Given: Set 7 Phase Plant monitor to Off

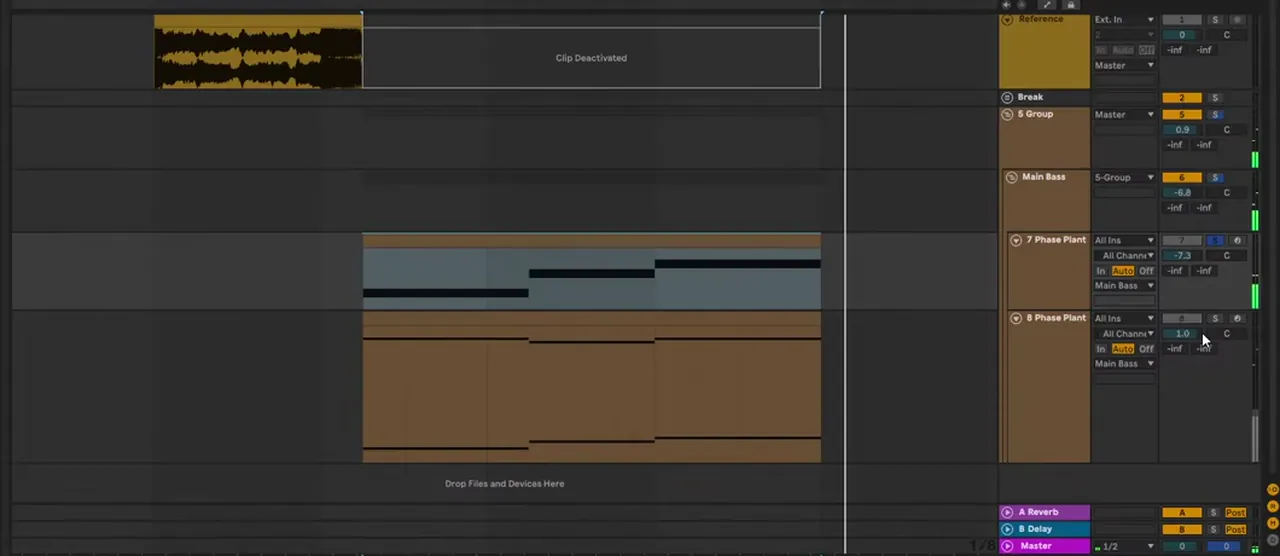Looking at the screenshot, I should (x=1146, y=271).
